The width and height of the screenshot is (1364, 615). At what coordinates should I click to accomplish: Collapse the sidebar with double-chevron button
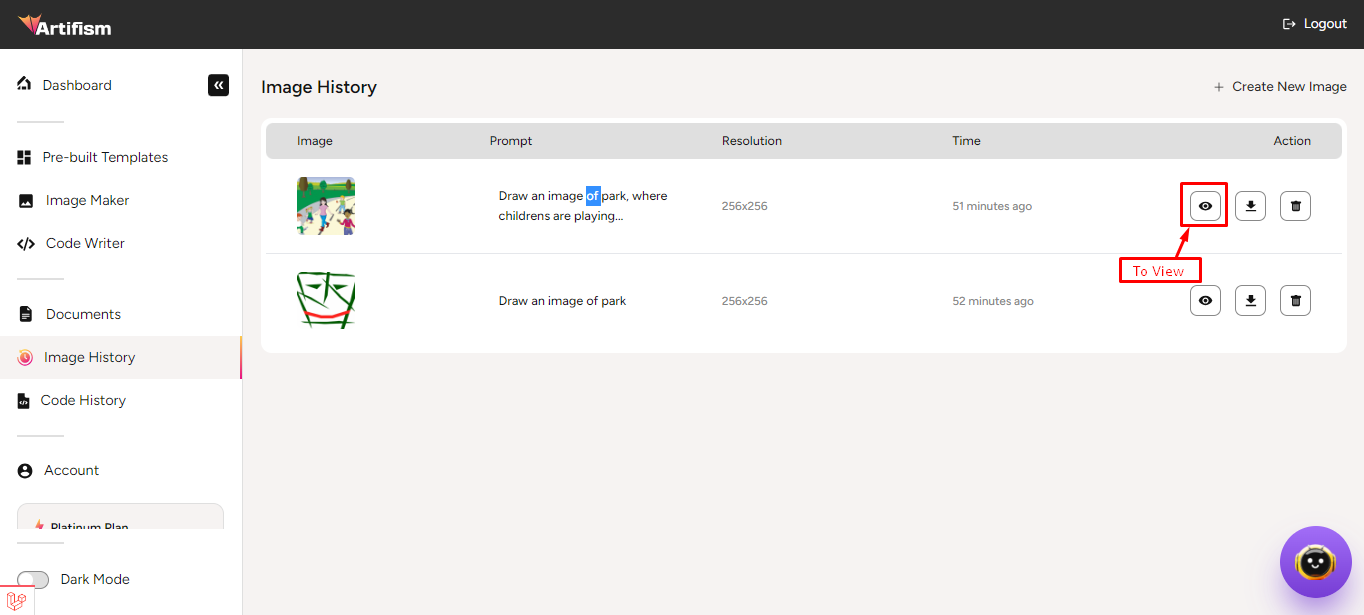218,85
